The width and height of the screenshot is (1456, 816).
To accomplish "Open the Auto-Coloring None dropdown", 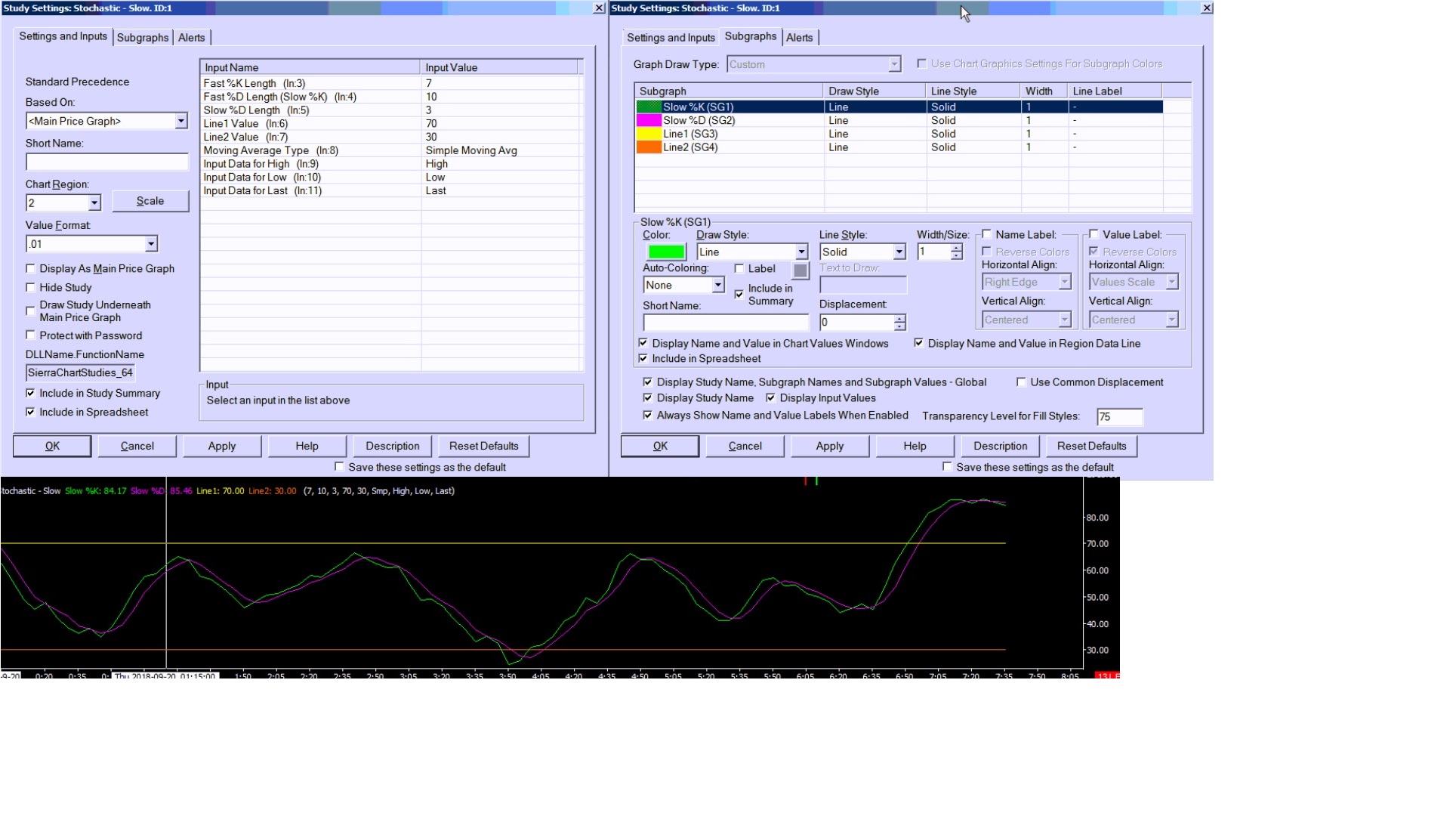I will [717, 286].
